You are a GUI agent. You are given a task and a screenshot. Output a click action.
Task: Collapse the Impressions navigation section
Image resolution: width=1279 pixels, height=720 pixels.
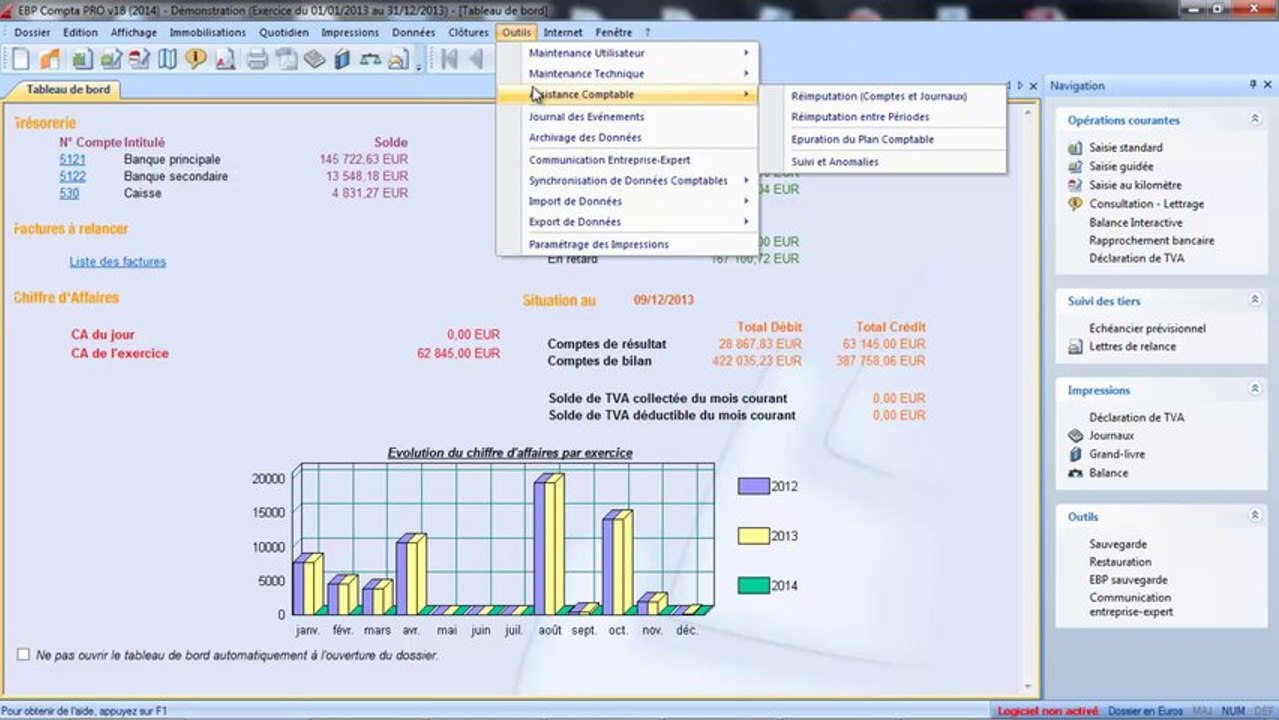point(1254,389)
